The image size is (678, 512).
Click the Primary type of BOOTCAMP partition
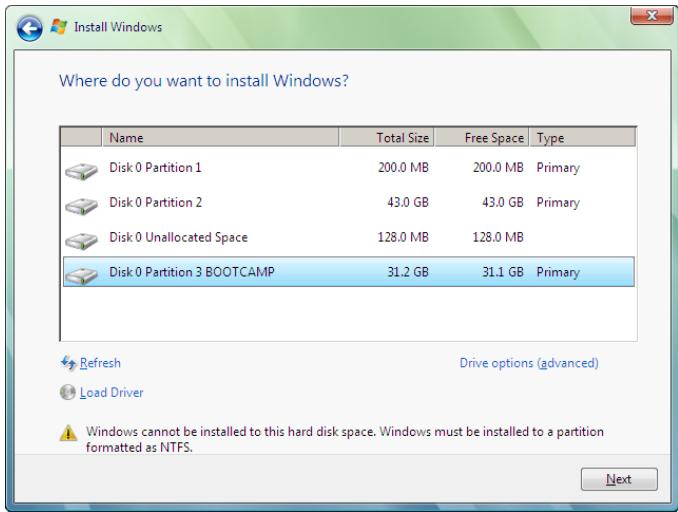(558, 272)
